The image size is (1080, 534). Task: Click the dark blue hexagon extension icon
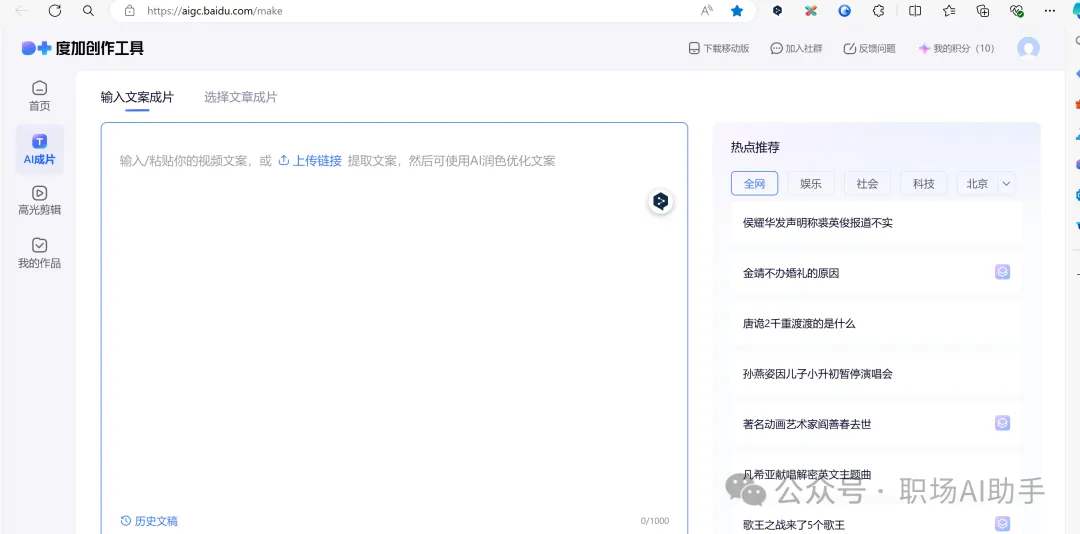coord(778,10)
